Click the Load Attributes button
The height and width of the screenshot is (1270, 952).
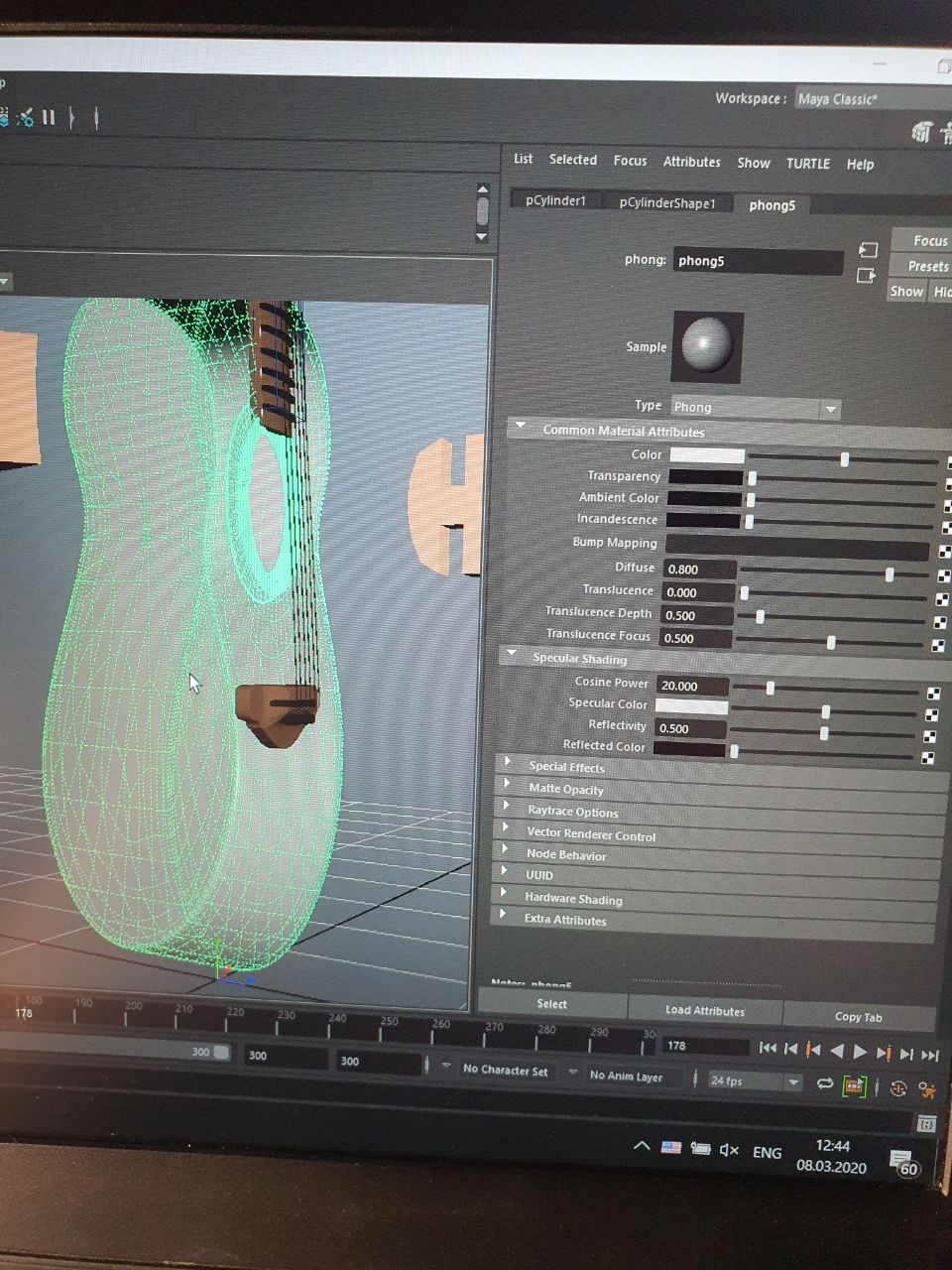(x=705, y=1010)
